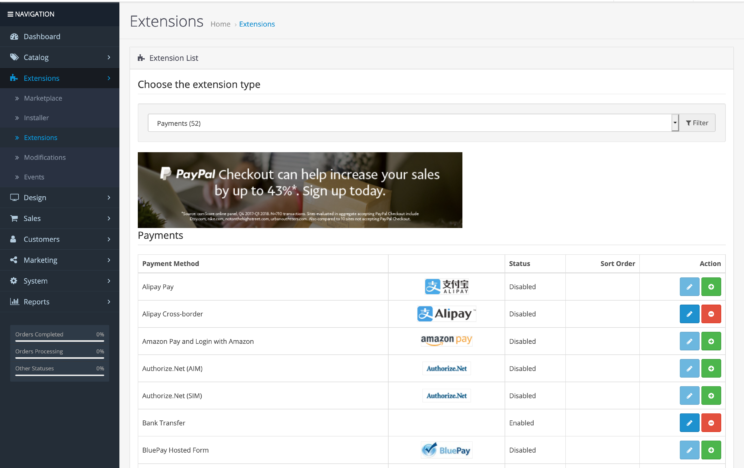Install Authorize.Net (AIM) extension
744x468 pixels.
[x=711, y=368]
